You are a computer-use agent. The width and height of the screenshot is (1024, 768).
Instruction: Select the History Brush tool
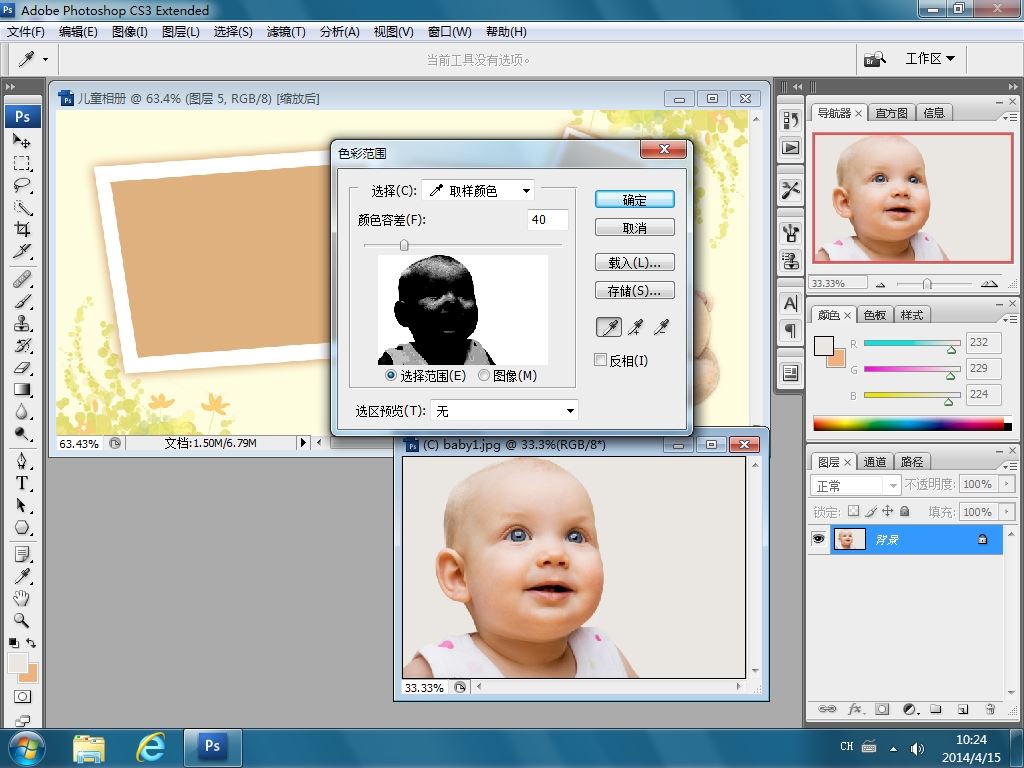pyautogui.click(x=22, y=345)
